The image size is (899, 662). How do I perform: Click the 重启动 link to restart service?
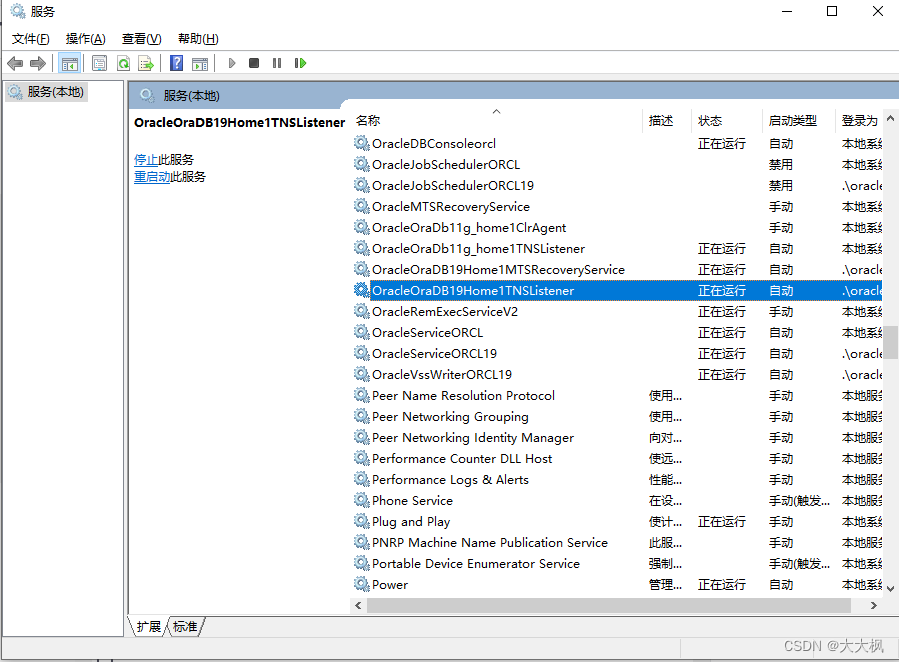click(152, 177)
